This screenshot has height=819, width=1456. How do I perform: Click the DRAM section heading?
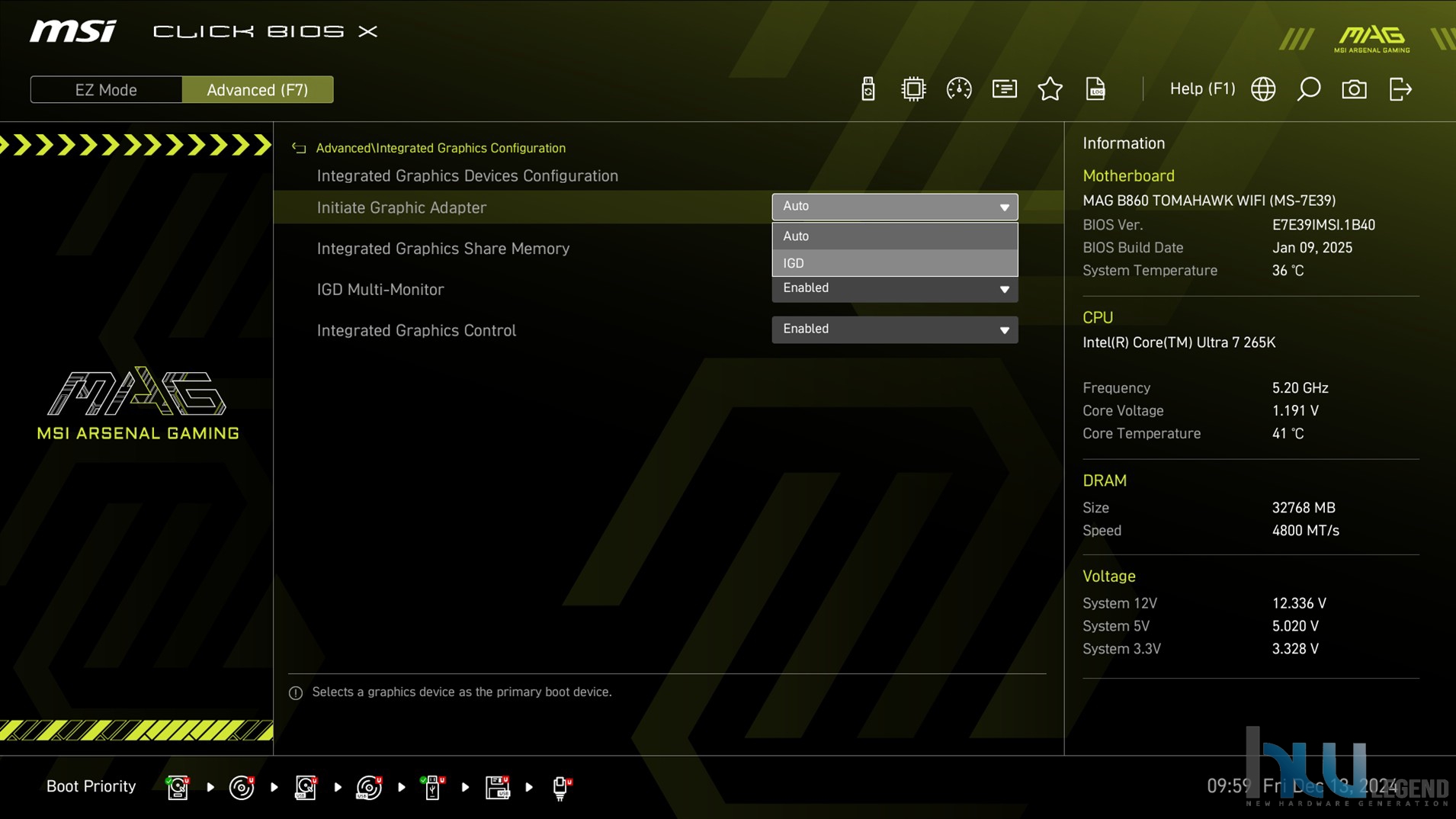pyautogui.click(x=1104, y=481)
